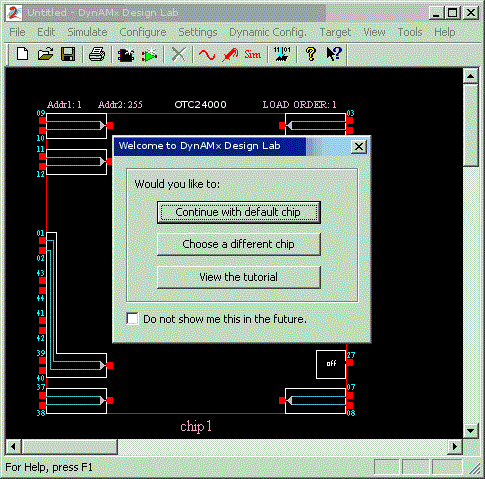Select the input cell at pins 09 and 10

[76, 126]
